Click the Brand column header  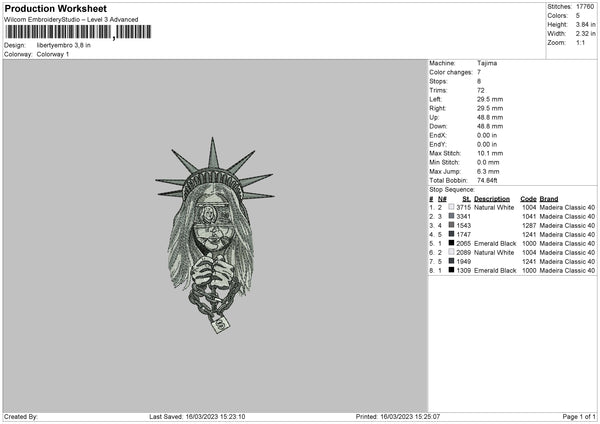[x=549, y=199]
